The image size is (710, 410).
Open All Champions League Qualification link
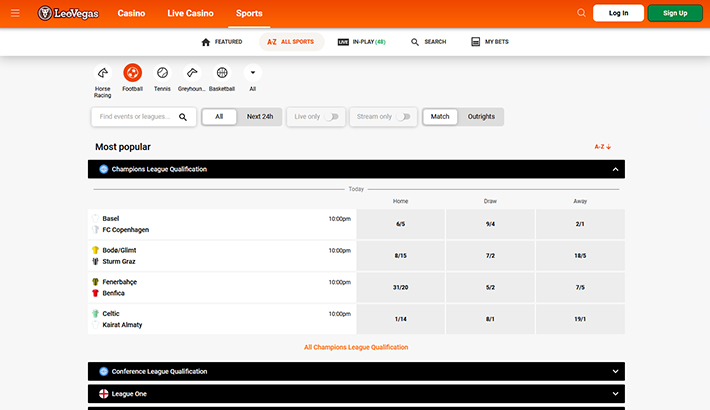point(355,347)
